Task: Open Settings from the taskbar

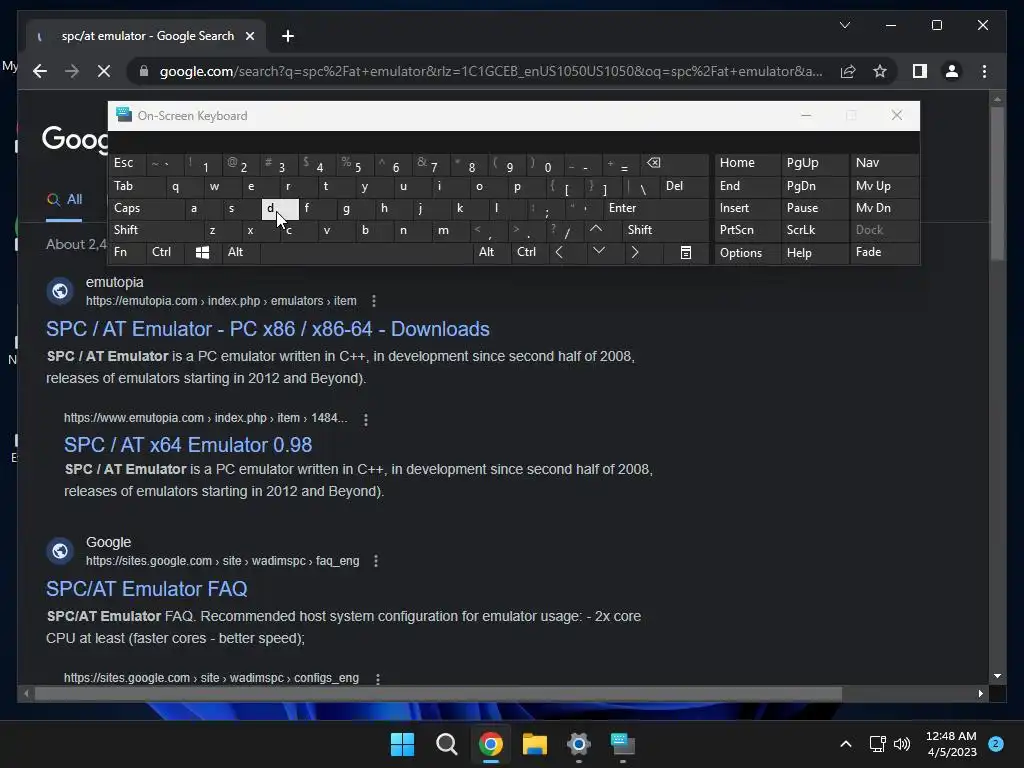Action: coord(579,744)
